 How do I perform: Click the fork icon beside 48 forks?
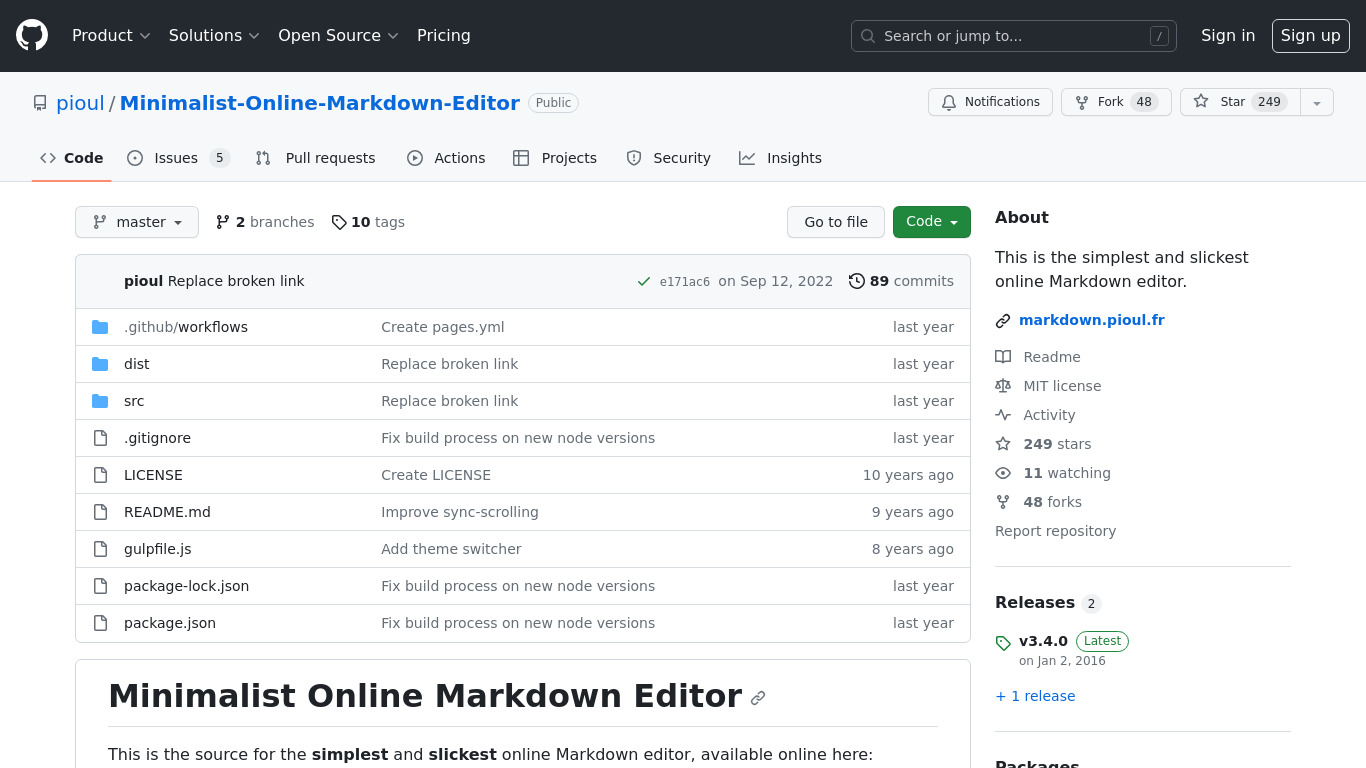(1003, 502)
